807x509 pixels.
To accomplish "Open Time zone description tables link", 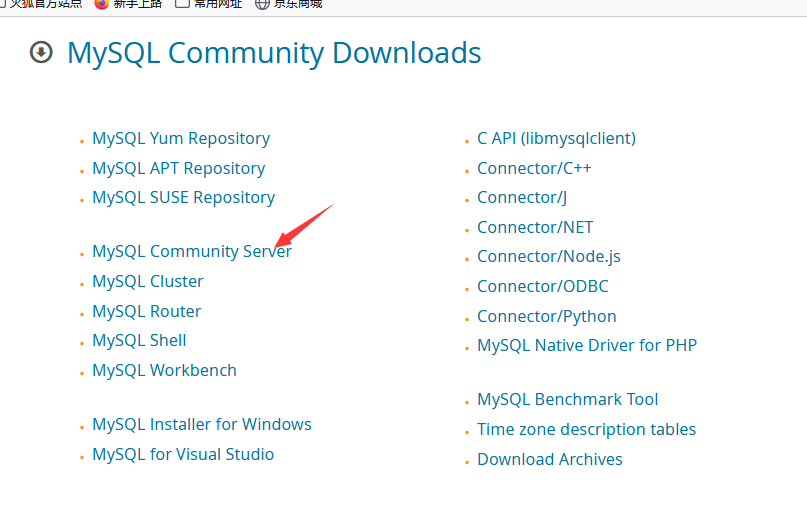I will [586, 430].
